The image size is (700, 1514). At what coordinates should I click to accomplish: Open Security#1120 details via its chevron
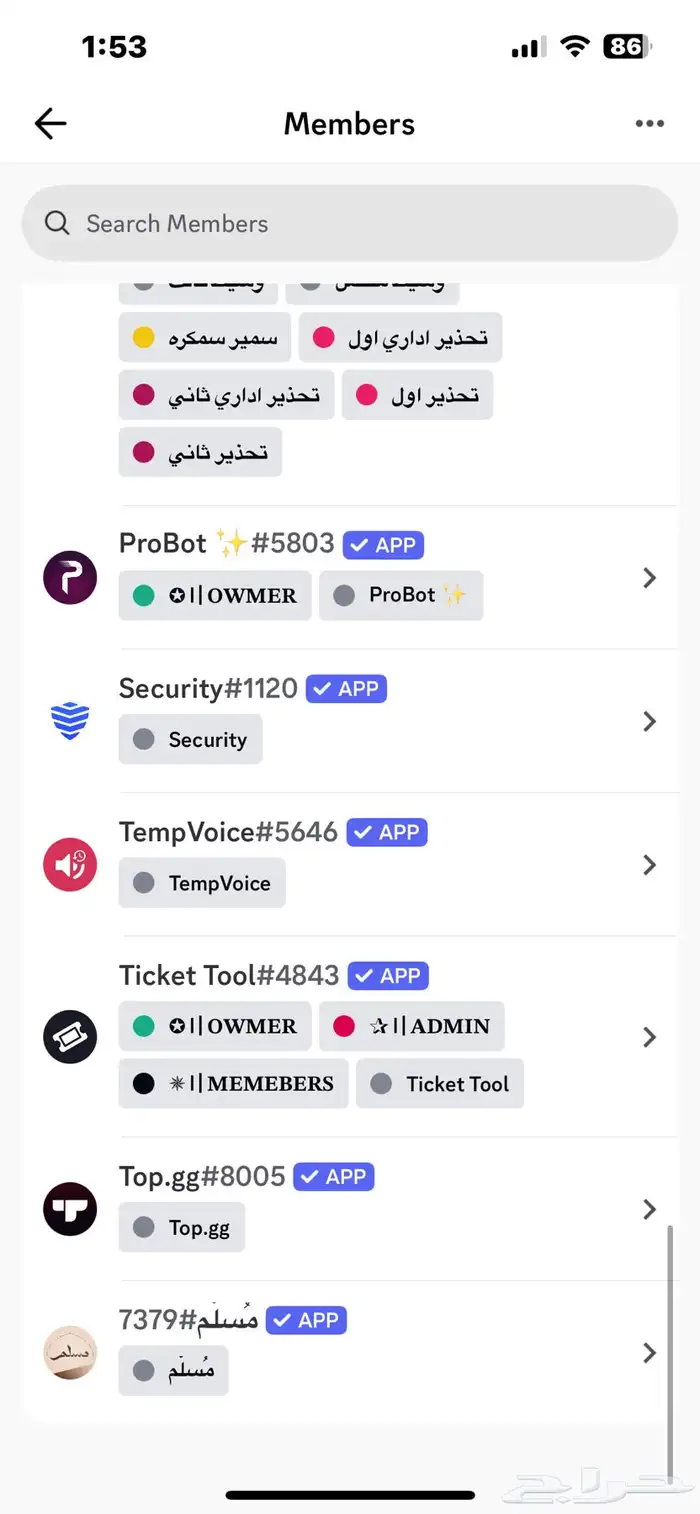coord(649,722)
